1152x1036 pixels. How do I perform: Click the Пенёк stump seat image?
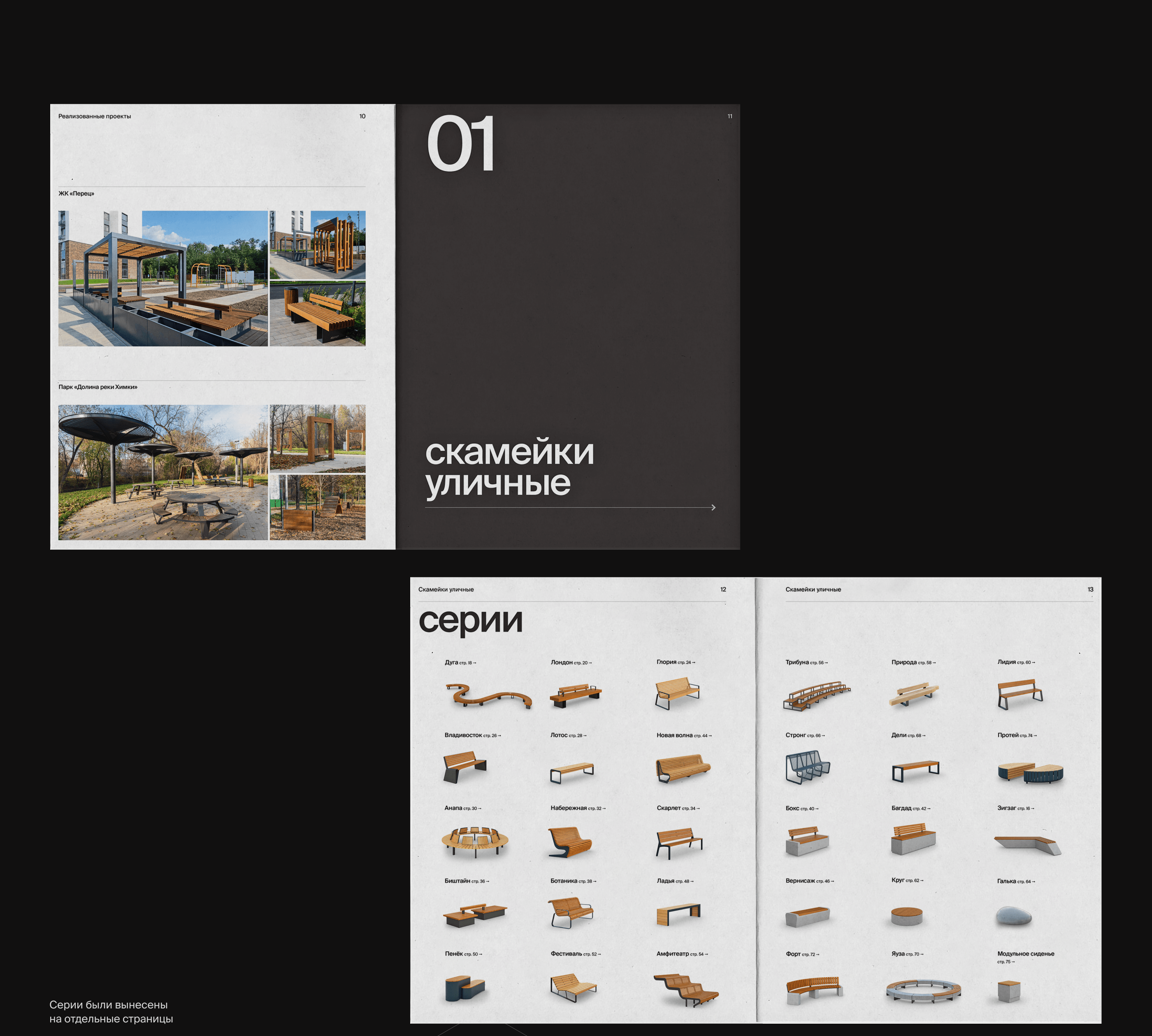click(465, 989)
